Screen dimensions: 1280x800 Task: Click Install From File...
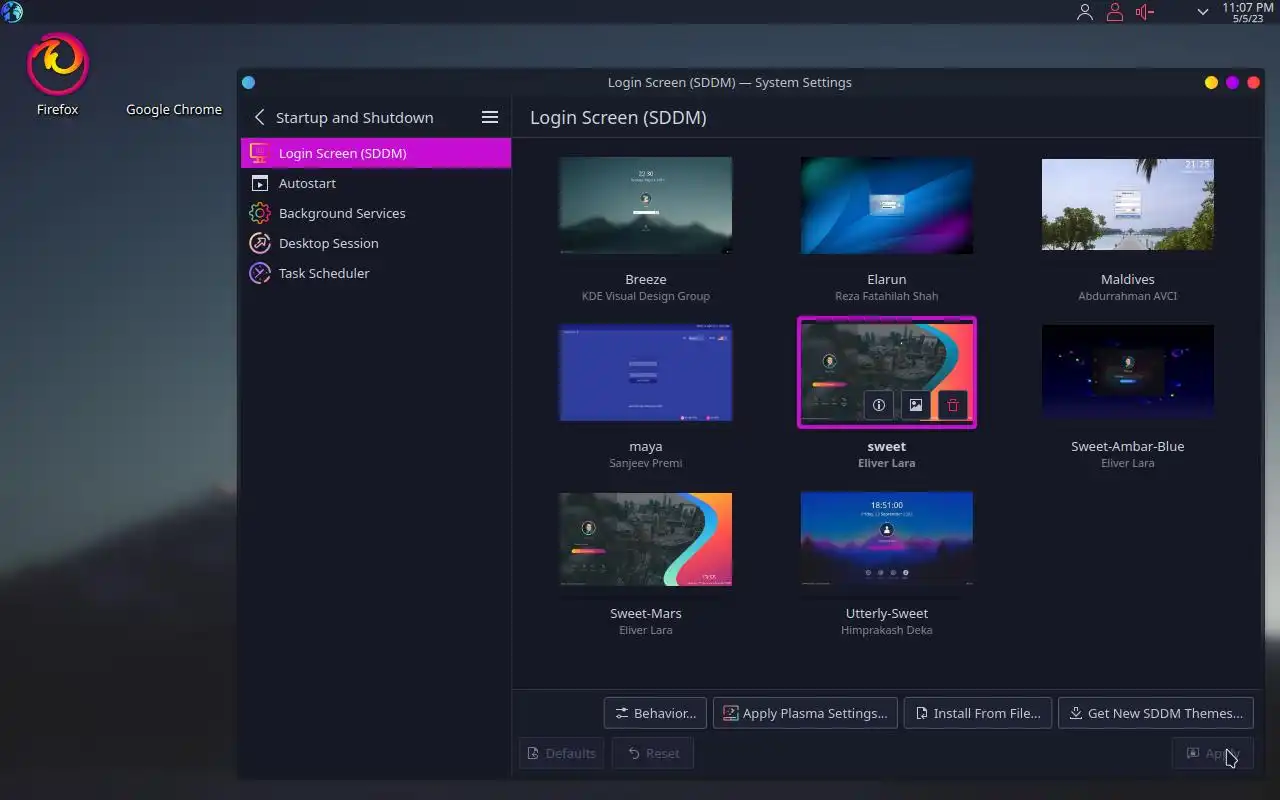978,713
